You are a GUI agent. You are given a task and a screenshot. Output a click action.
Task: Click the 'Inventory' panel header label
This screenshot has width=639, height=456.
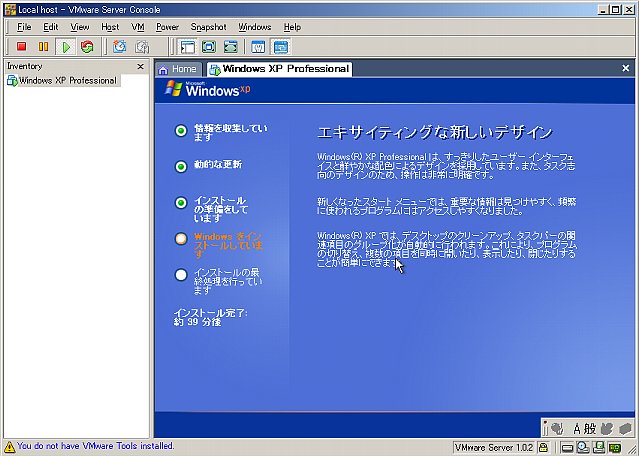click(x=24, y=66)
